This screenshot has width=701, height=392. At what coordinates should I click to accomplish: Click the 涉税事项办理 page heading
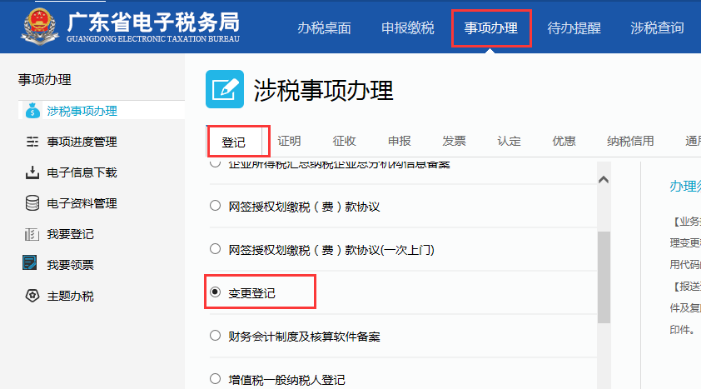tap(323, 90)
